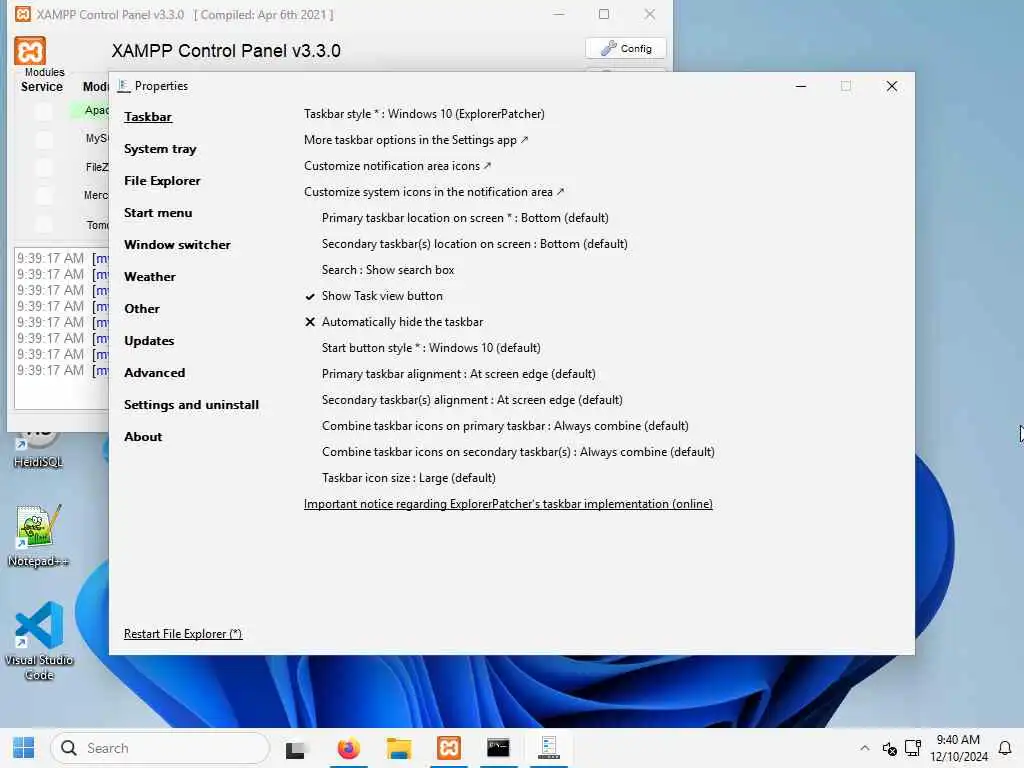Change Secondary taskbar(s) alignment setting
The height and width of the screenshot is (768, 1024).
(472, 400)
